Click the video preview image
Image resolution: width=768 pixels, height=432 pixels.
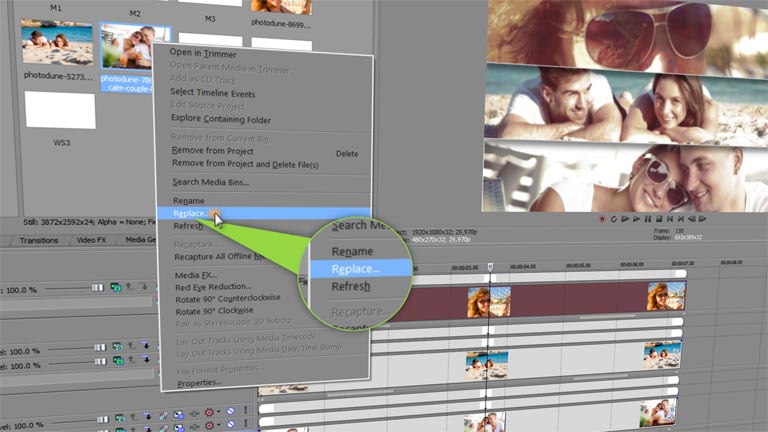(625, 105)
